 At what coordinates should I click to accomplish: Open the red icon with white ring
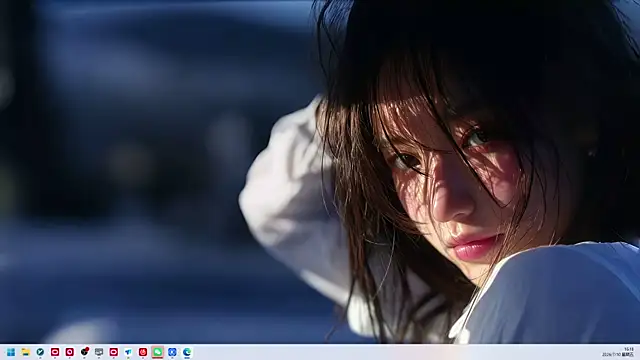click(x=70, y=352)
